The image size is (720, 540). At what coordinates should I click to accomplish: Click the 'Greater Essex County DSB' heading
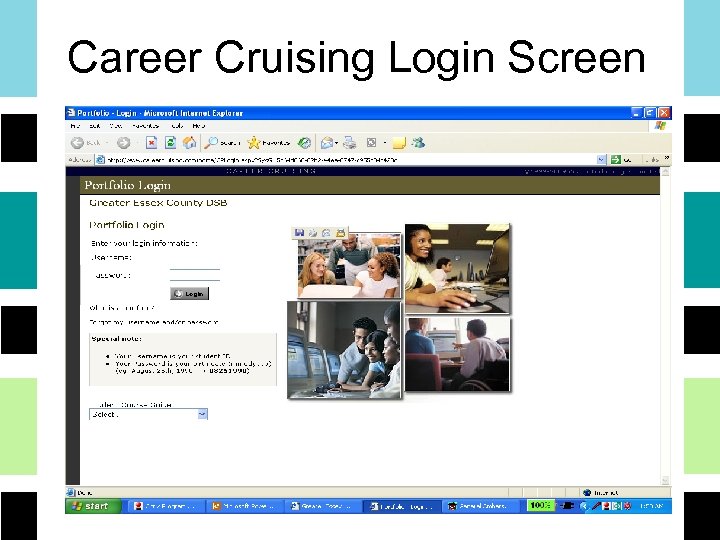click(x=158, y=202)
